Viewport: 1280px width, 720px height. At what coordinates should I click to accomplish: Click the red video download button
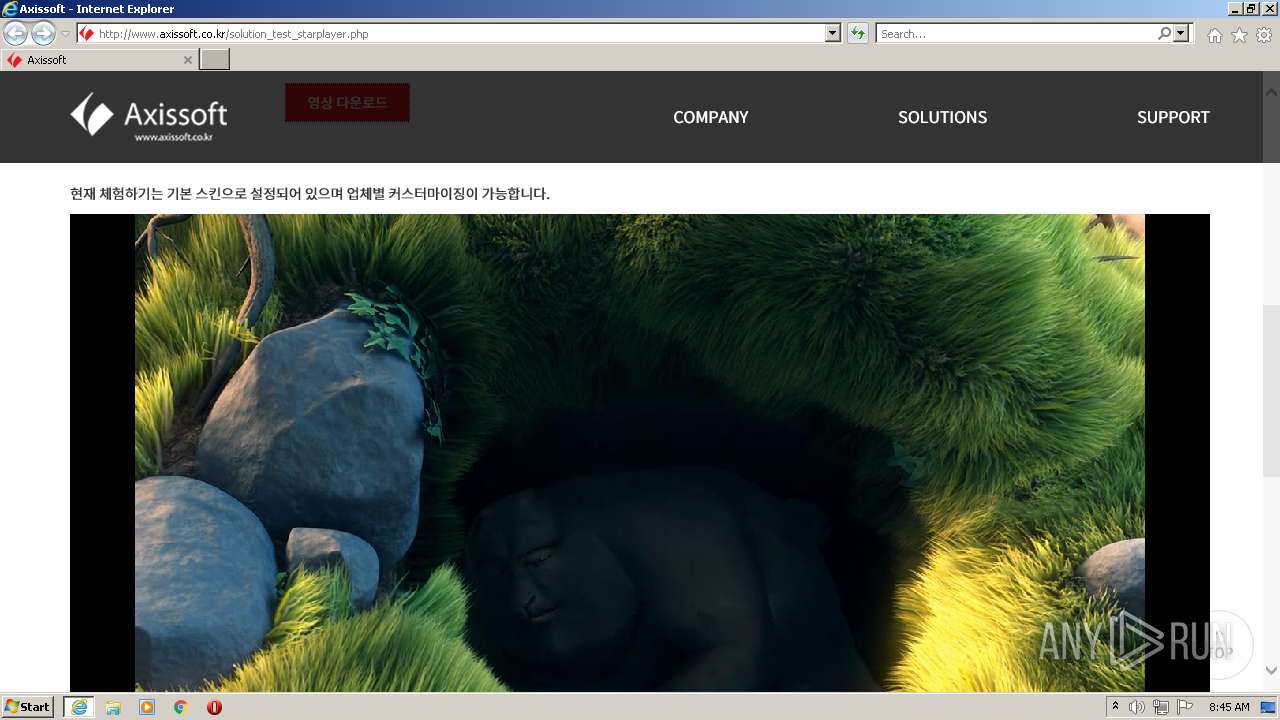[347, 102]
